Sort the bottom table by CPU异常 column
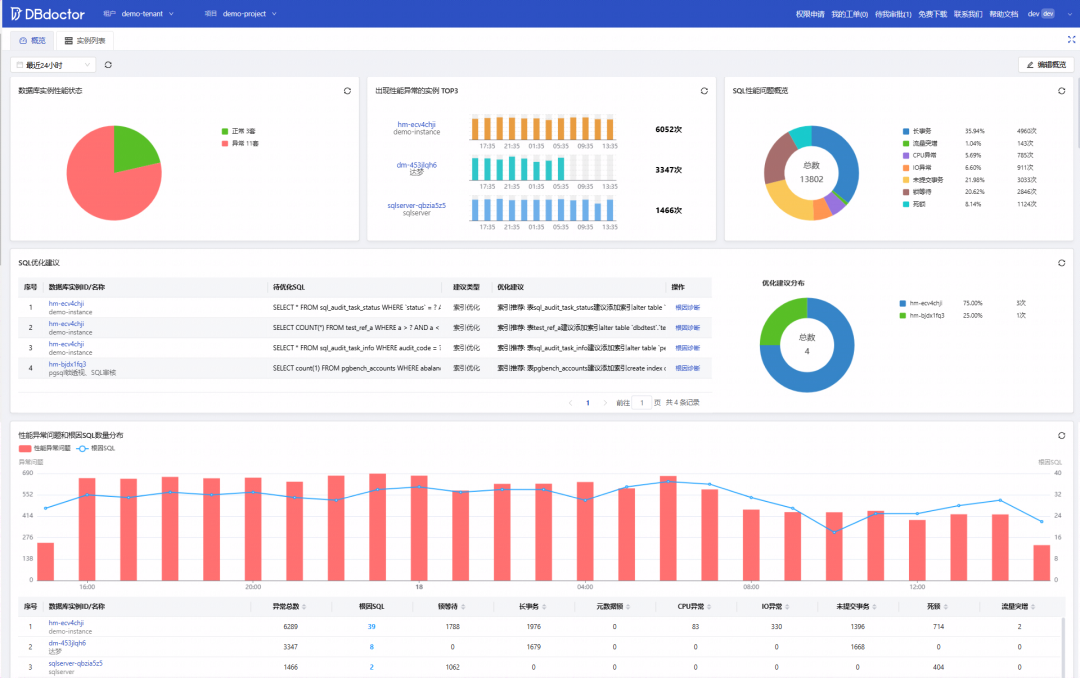This screenshot has height=678, width=1080. pyautogui.click(x=710, y=607)
